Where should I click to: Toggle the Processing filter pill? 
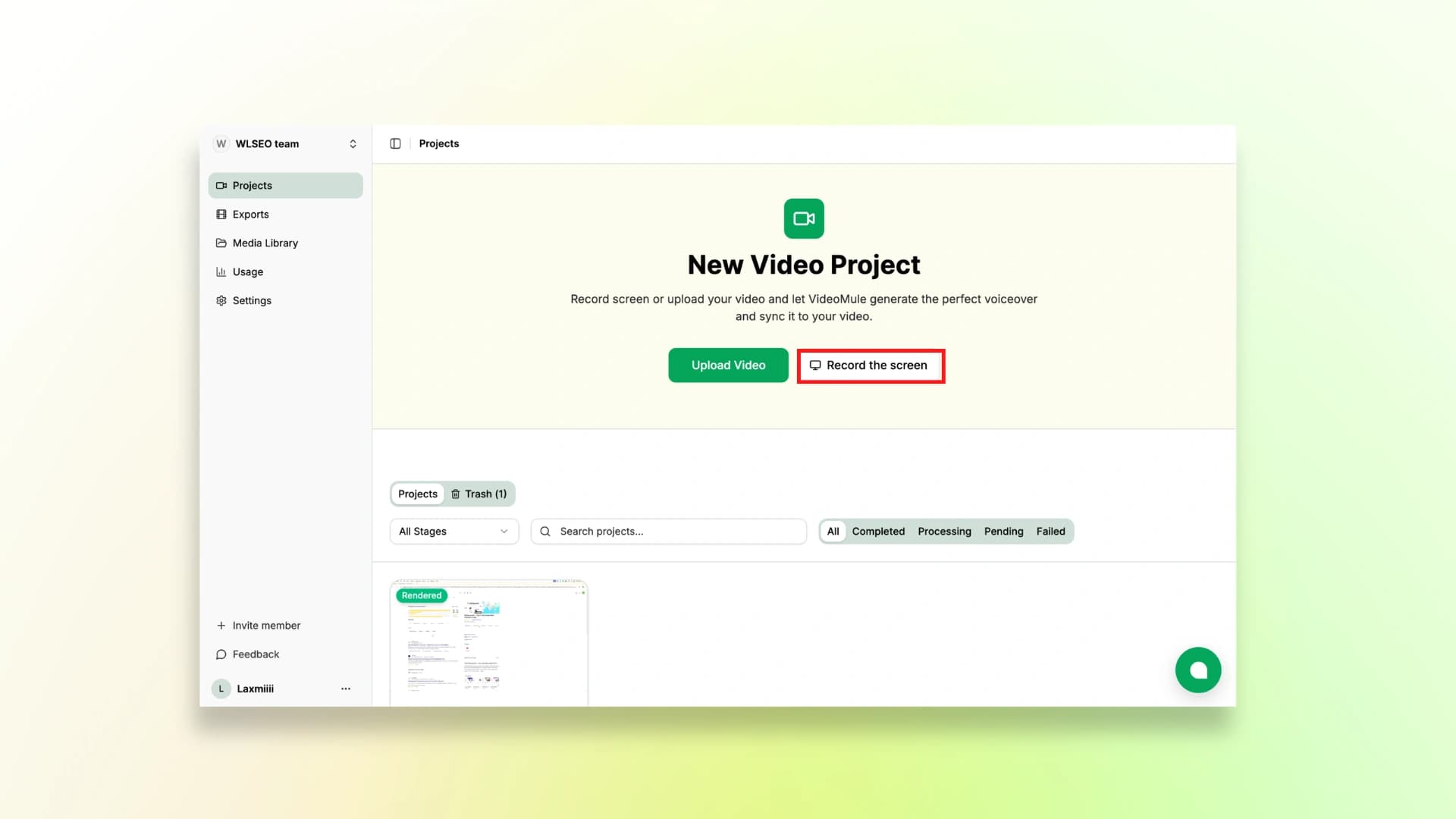(x=944, y=531)
